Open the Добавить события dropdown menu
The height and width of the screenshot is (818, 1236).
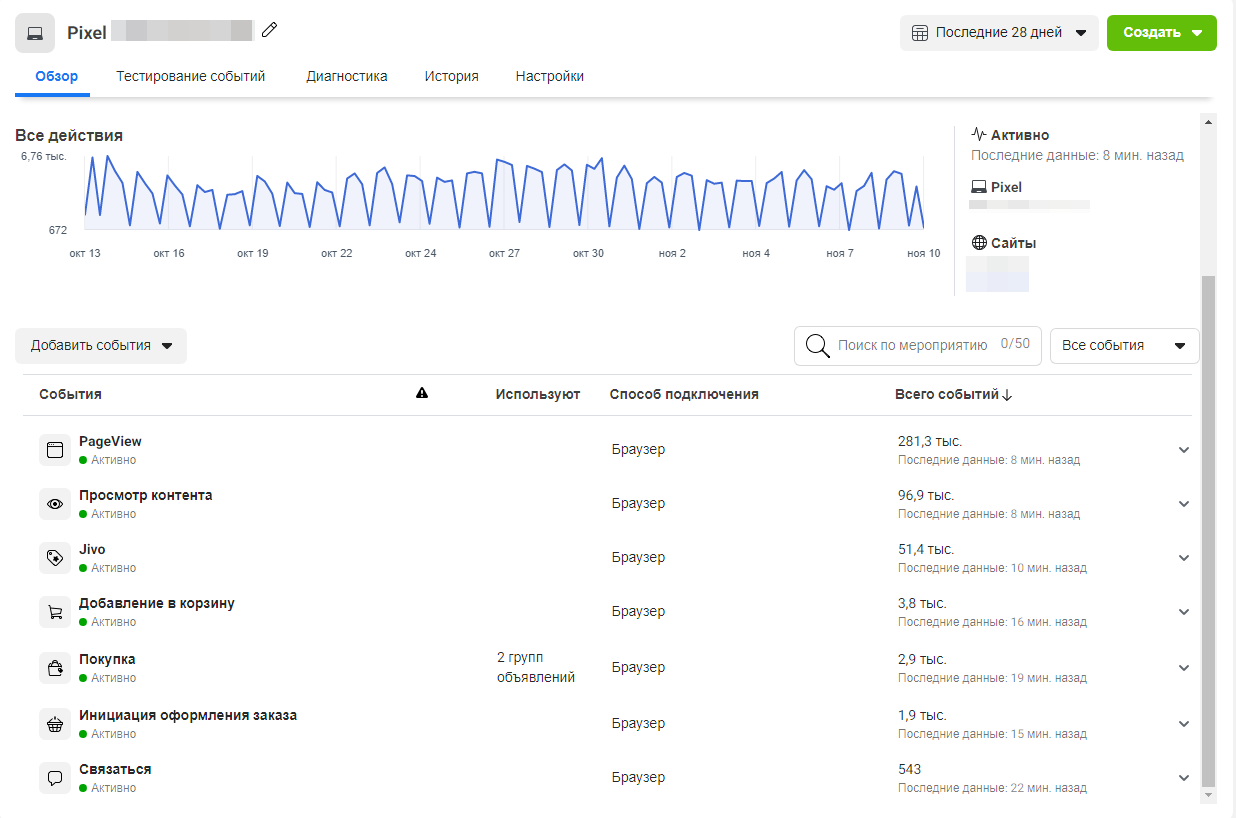click(101, 346)
